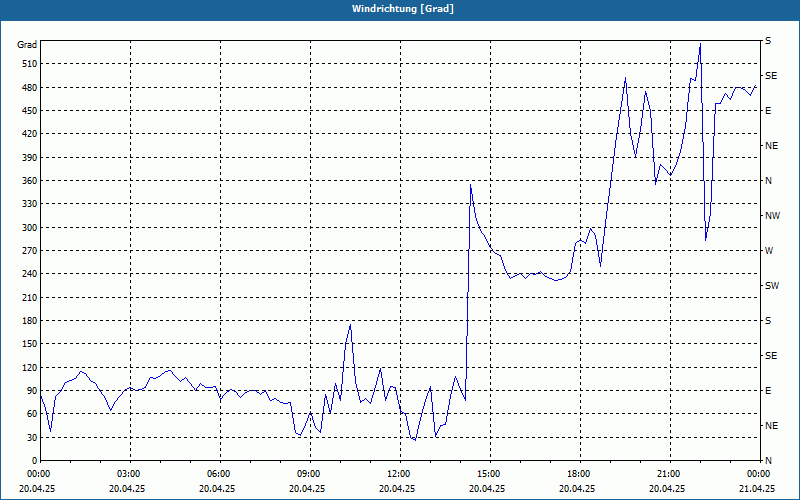Click the 12:00 time label
This screenshot has width=800, height=500.
pyautogui.click(x=400, y=474)
